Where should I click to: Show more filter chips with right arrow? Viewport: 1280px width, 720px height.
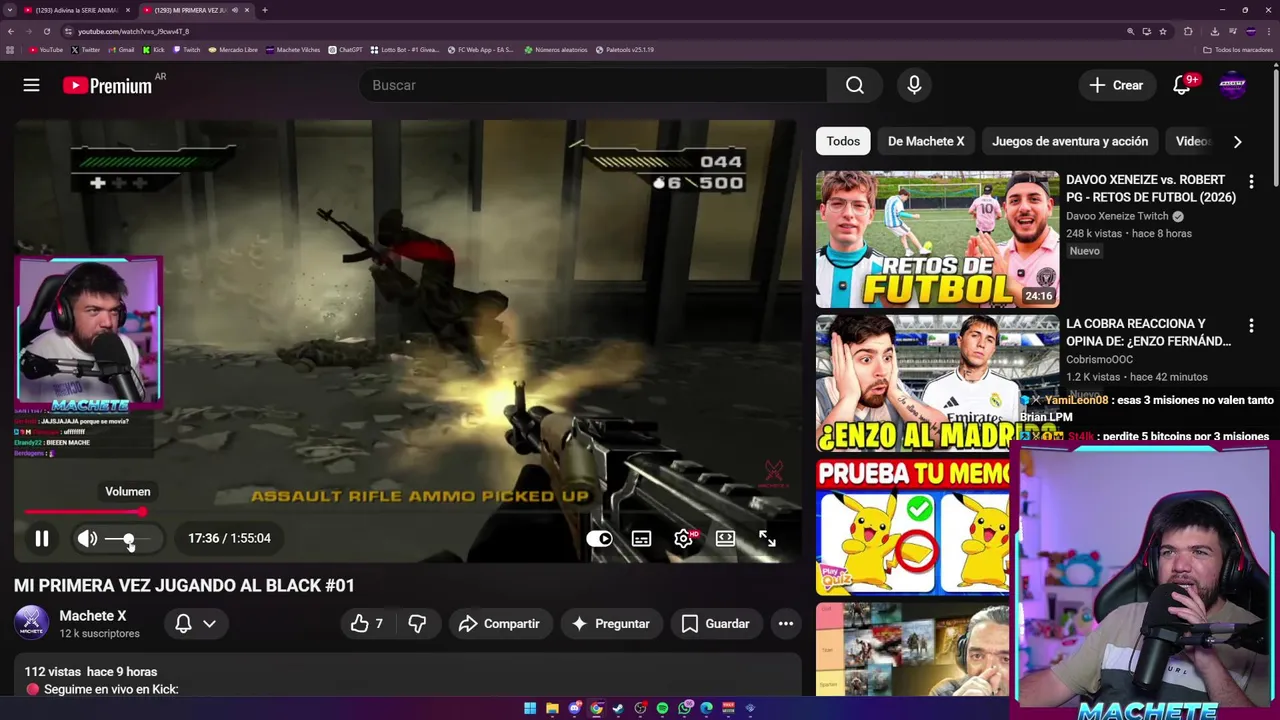click(1237, 142)
